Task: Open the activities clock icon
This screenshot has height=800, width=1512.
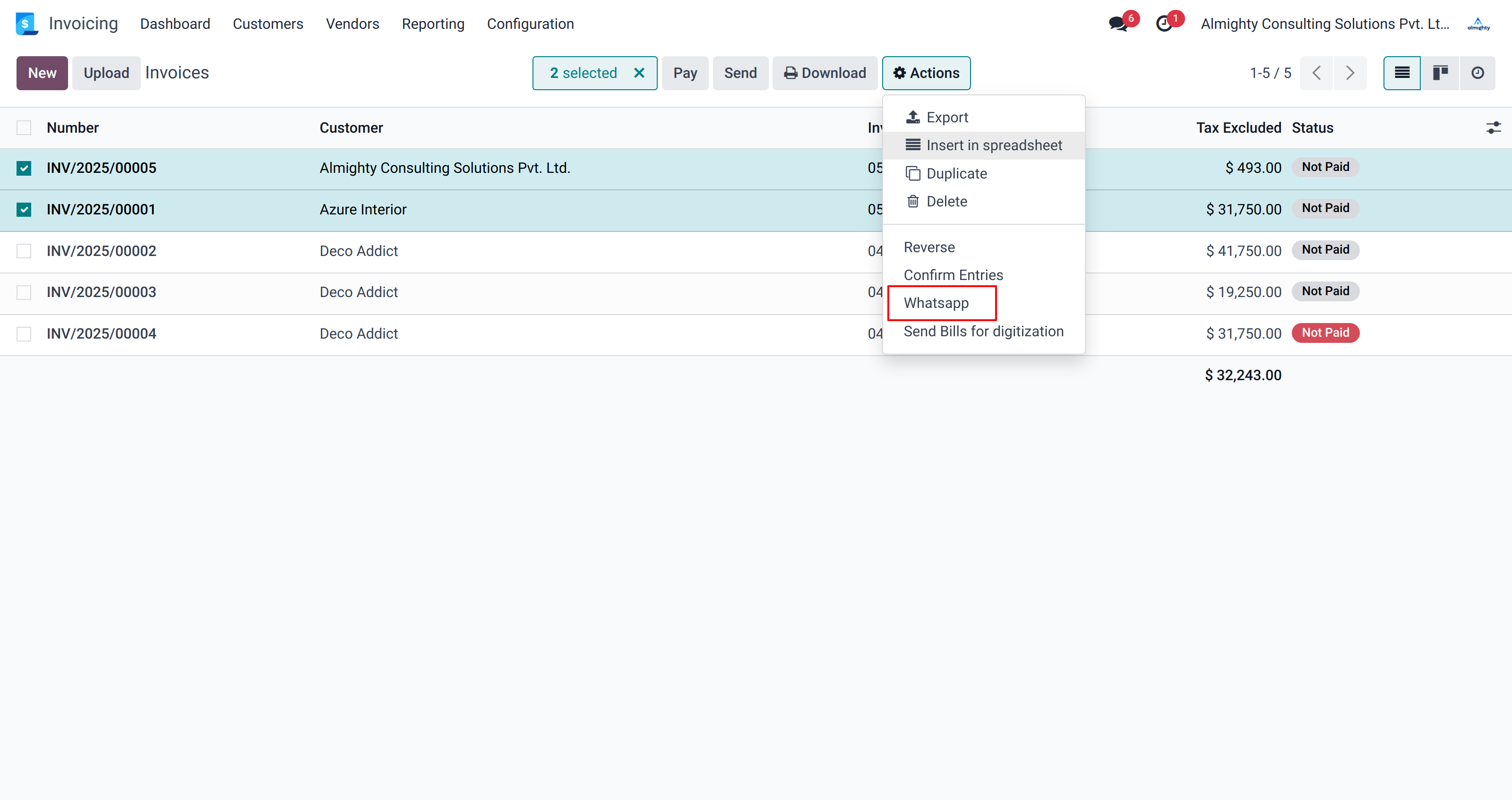Action: tap(1164, 24)
